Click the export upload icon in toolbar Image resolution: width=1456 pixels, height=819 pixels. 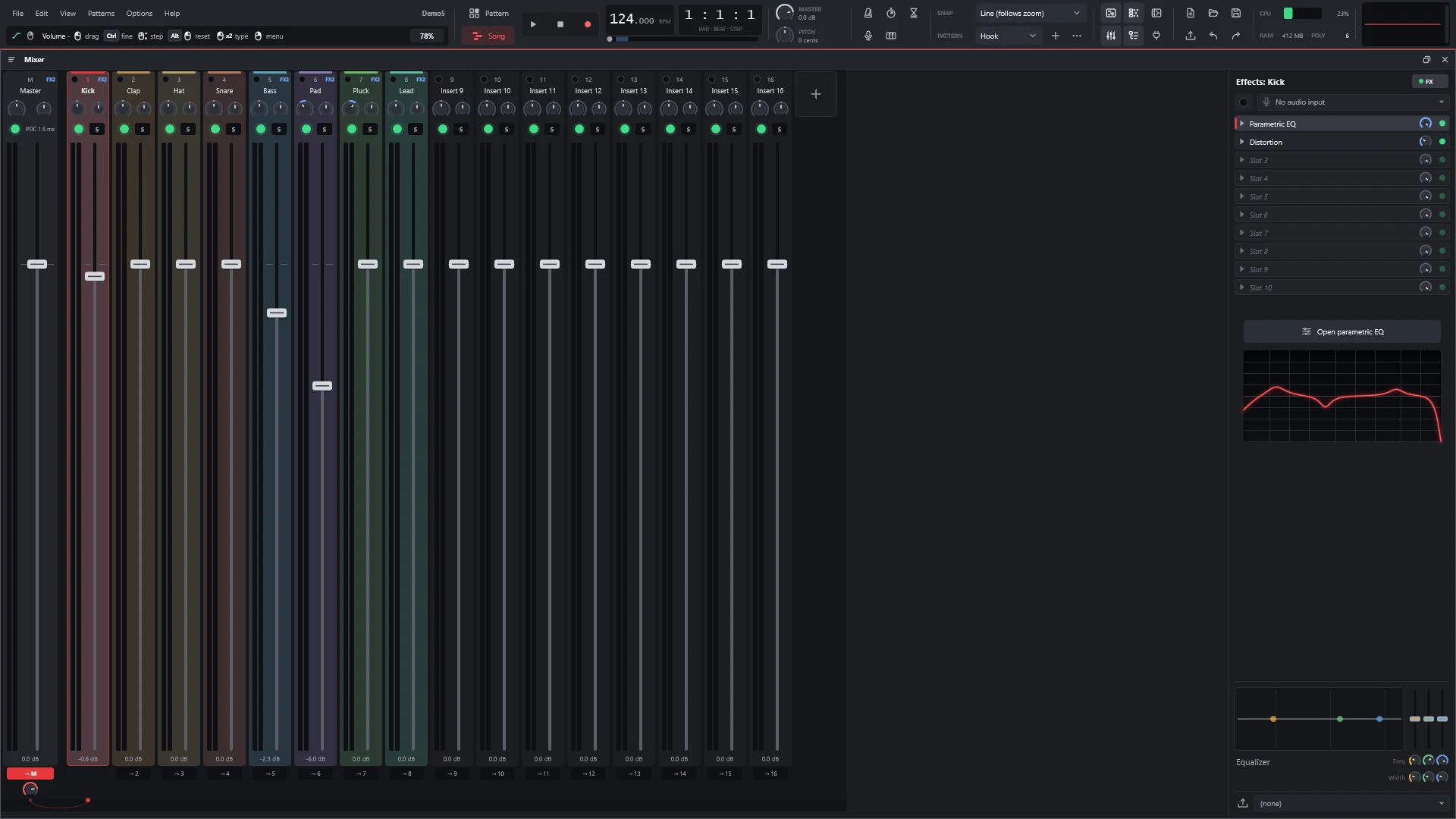click(1191, 36)
